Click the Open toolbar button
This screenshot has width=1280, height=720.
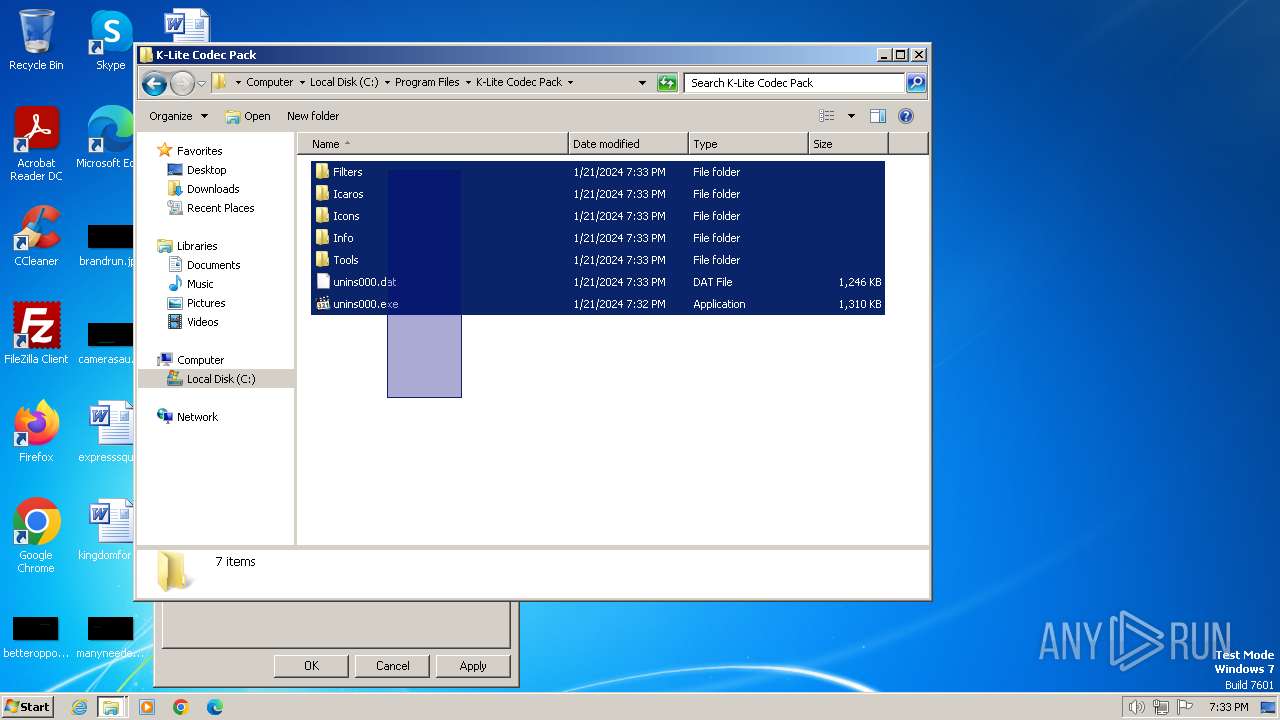point(248,116)
